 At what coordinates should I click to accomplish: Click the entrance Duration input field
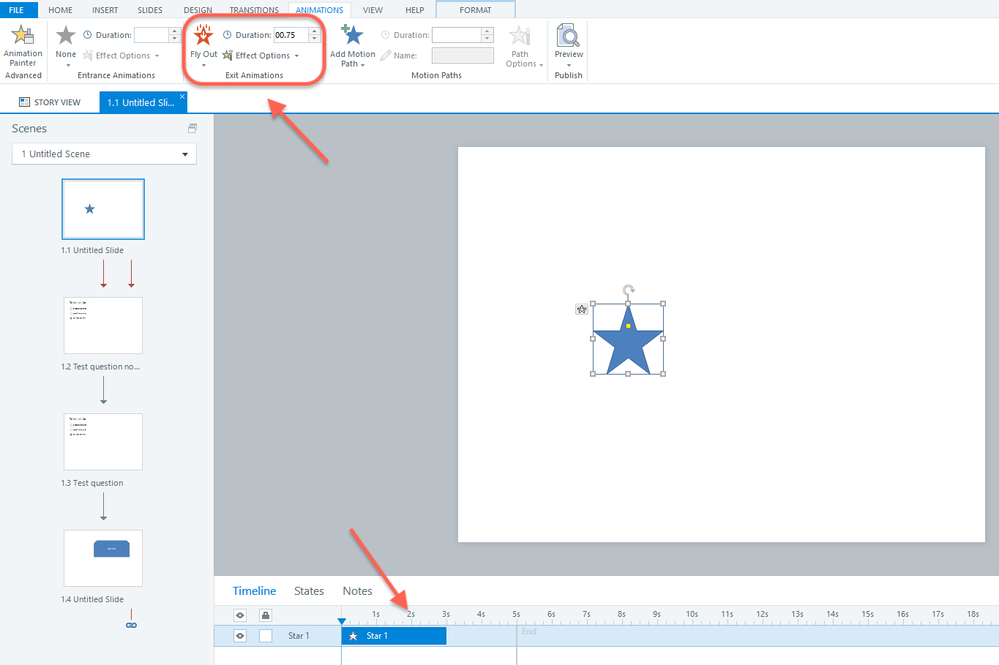[152, 35]
